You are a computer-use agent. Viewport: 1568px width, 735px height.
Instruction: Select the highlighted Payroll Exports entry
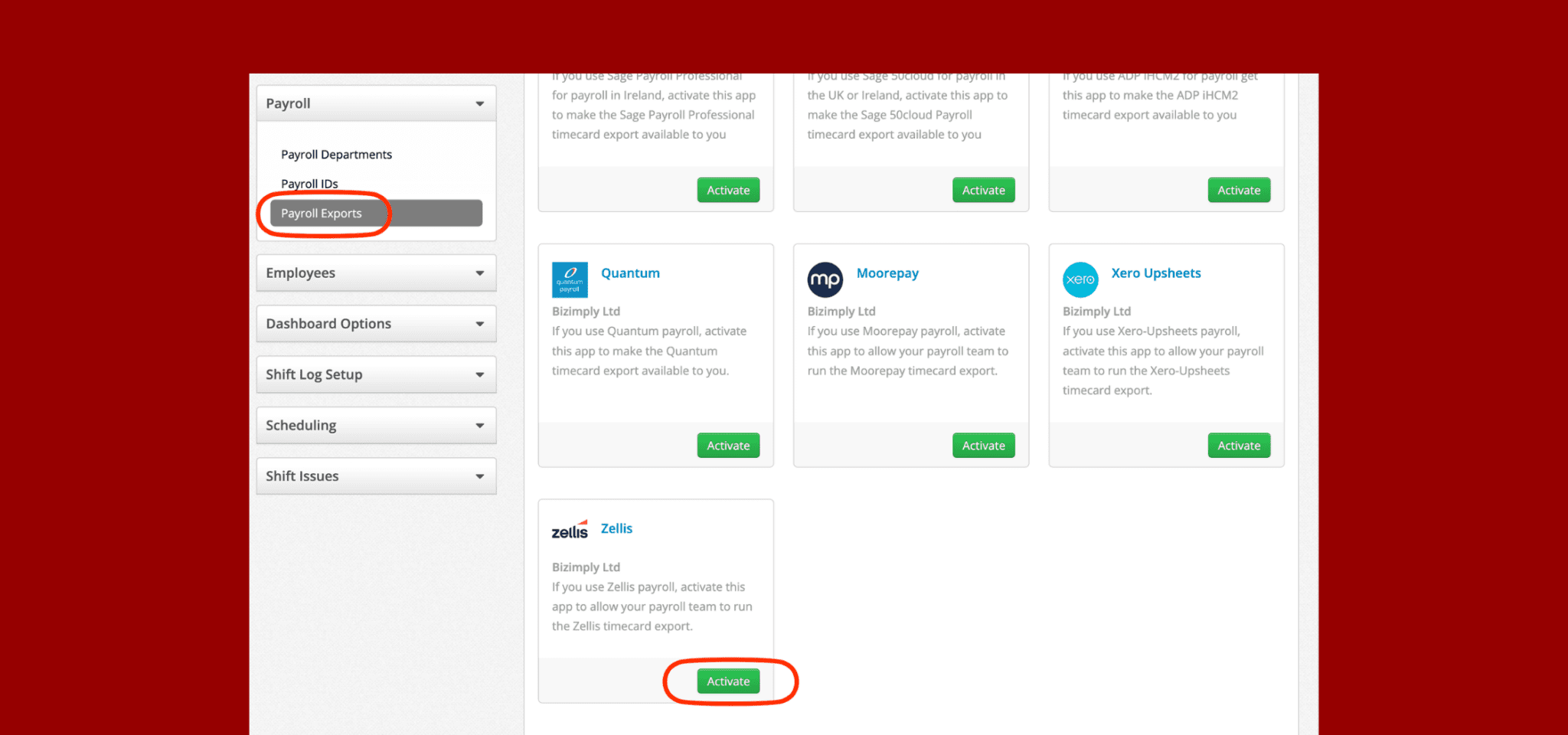point(322,213)
